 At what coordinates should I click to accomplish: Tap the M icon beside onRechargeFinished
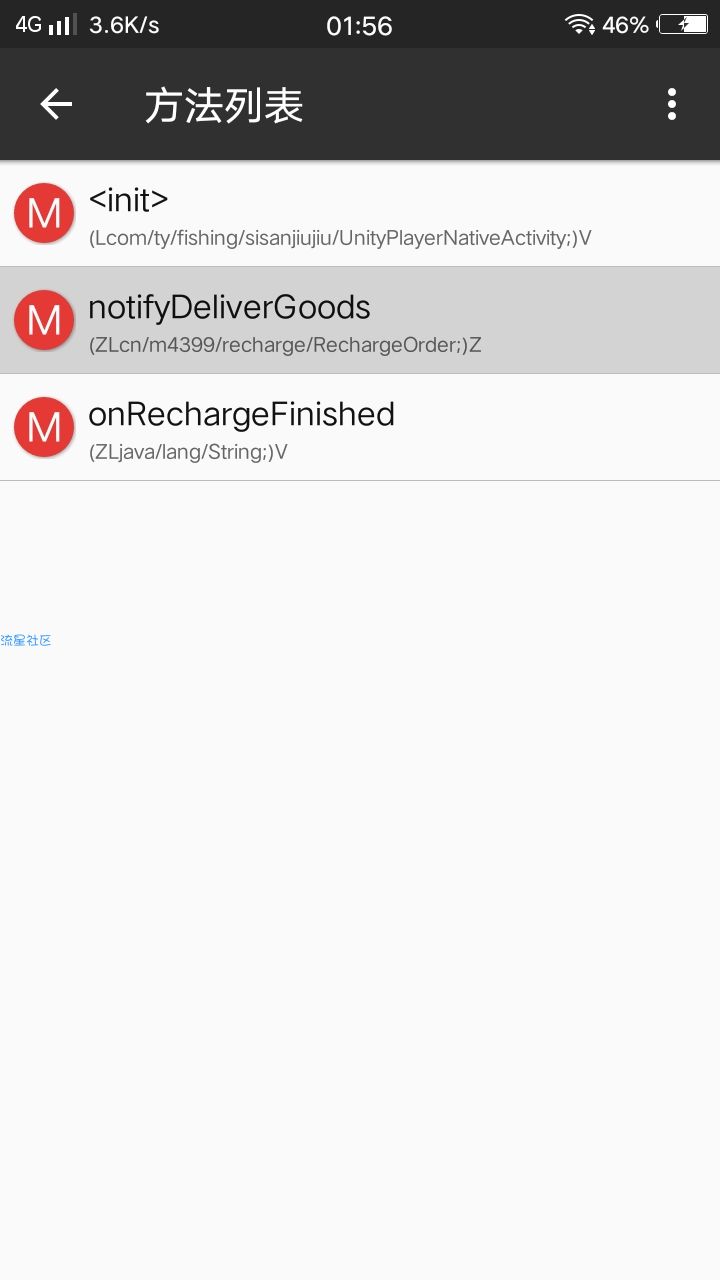44,427
